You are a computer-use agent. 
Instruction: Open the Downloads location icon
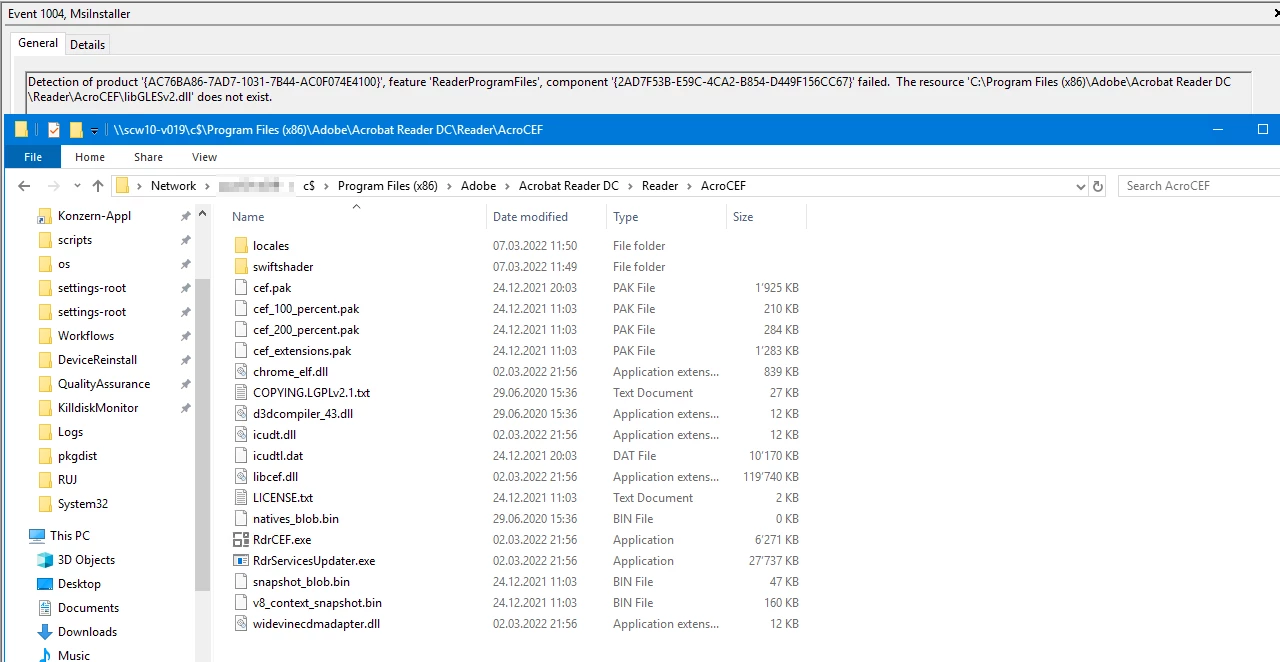45,632
